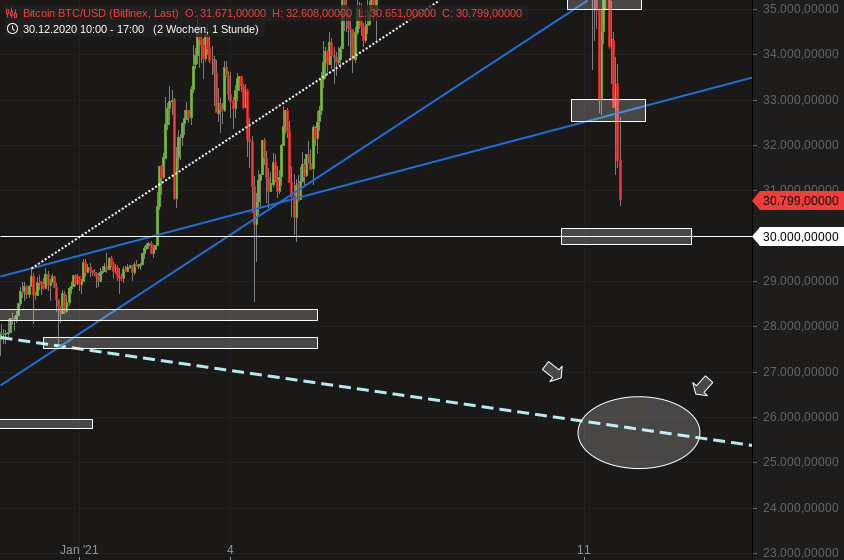Click the 11 date label on time axis
This screenshot has height=560, width=844.
pyautogui.click(x=584, y=550)
